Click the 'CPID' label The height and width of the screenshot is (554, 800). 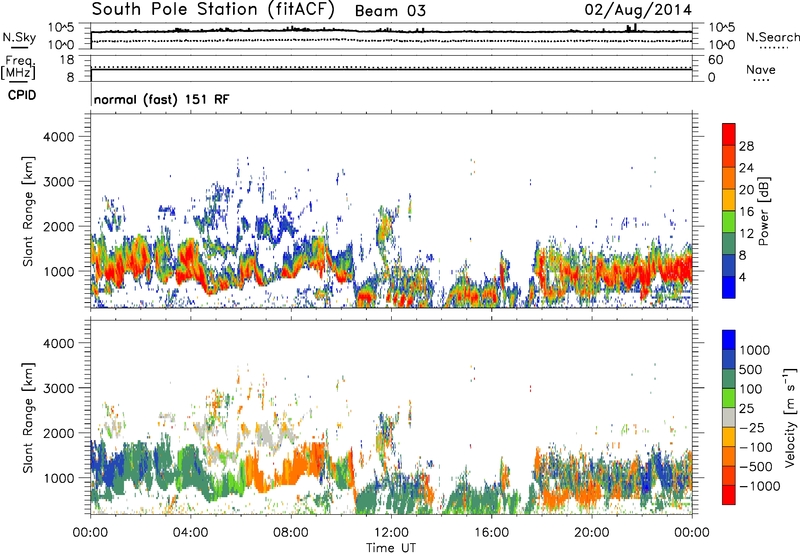tap(22, 95)
